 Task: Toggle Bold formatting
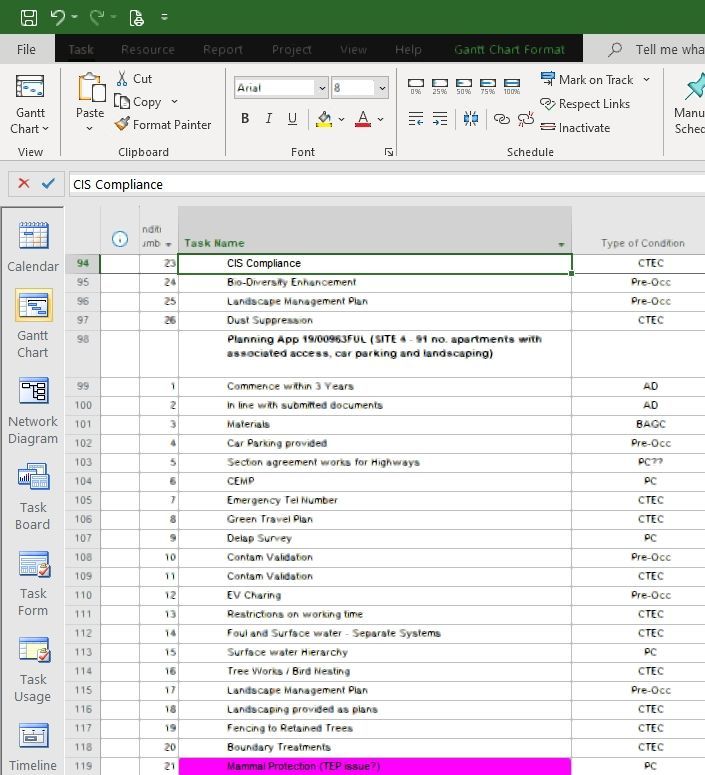tap(245, 119)
